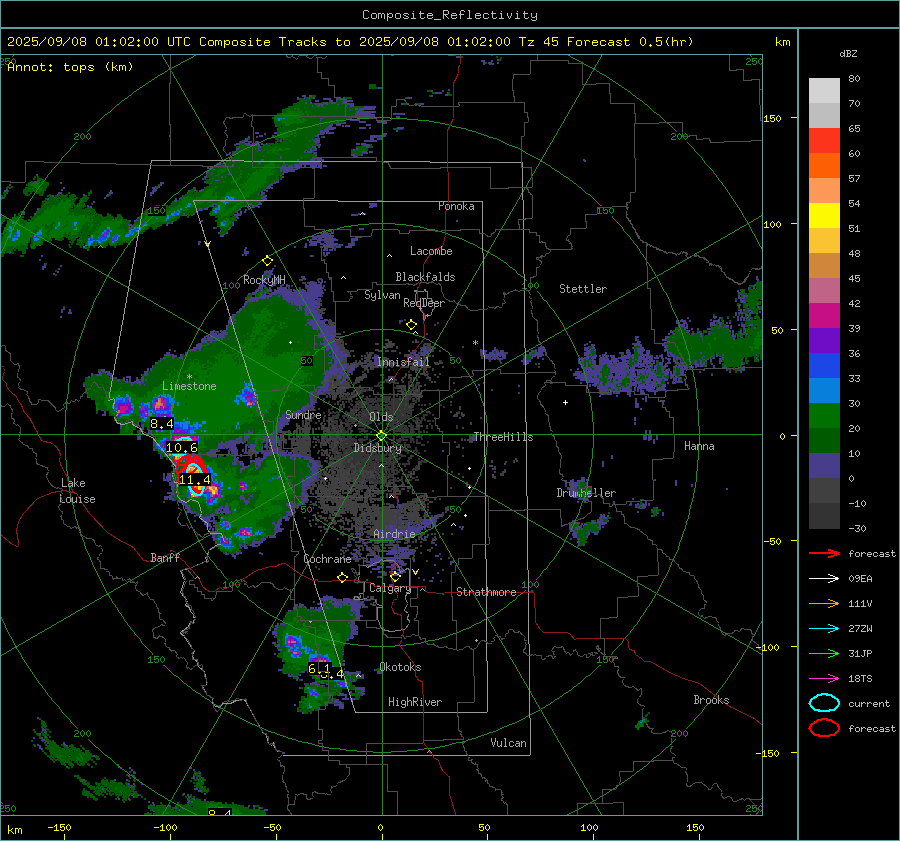900x841 pixels.
Task: Click the Calgary city label
Action: (x=390, y=588)
